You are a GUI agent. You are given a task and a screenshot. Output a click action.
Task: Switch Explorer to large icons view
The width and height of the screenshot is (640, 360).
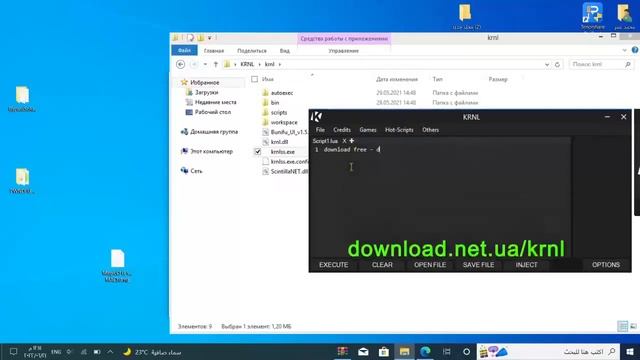[633, 326]
